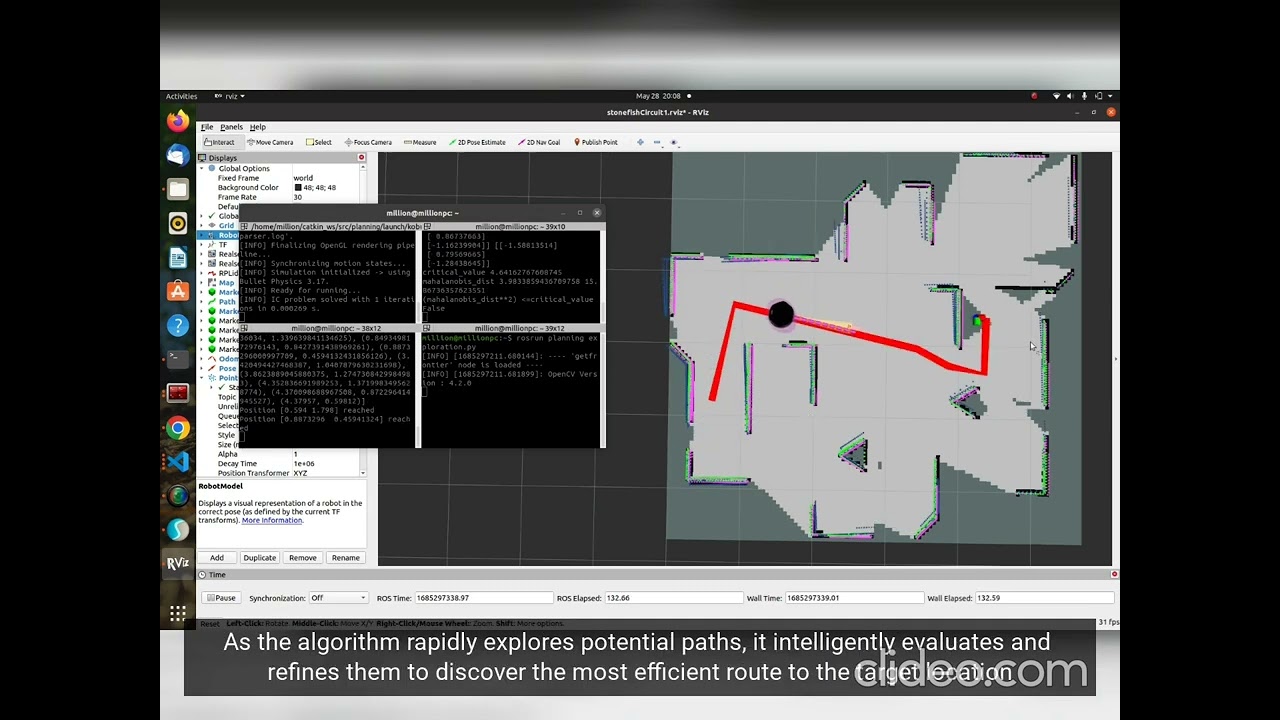This screenshot has height=720, width=1280.
Task: Open Visual Studio Code from dock
Action: point(178,462)
